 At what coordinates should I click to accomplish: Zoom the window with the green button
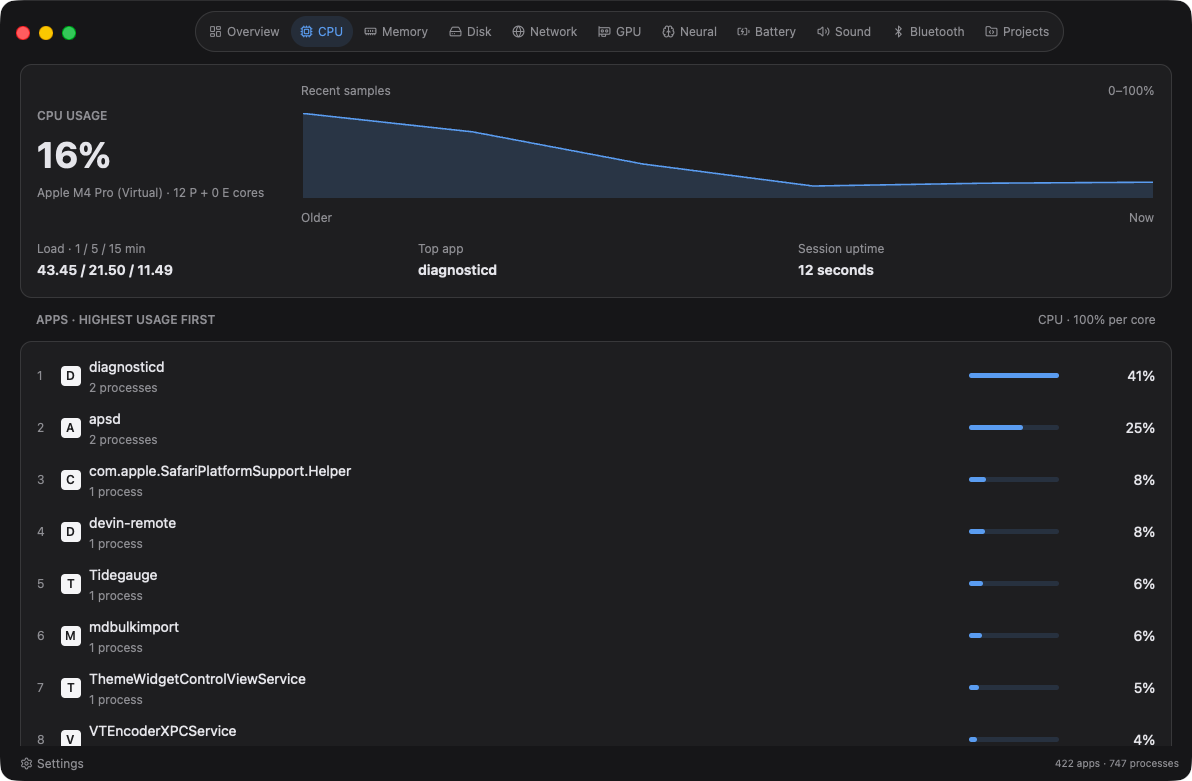point(68,33)
